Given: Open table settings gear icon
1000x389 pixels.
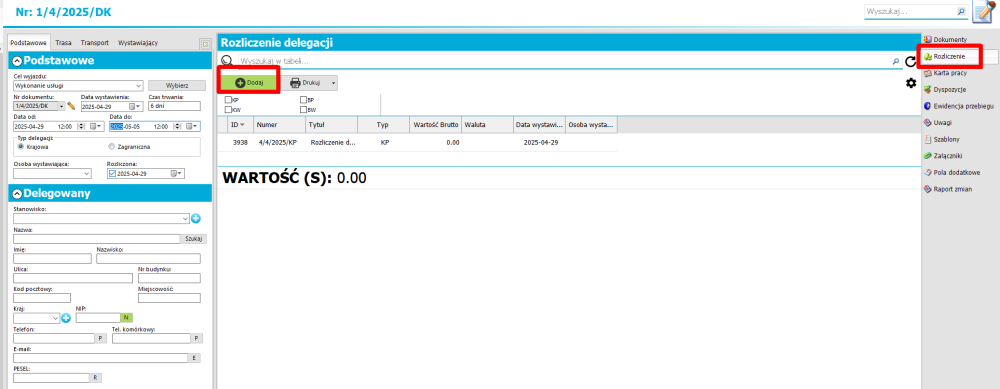Looking at the screenshot, I should pyautogui.click(x=911, y=83).
